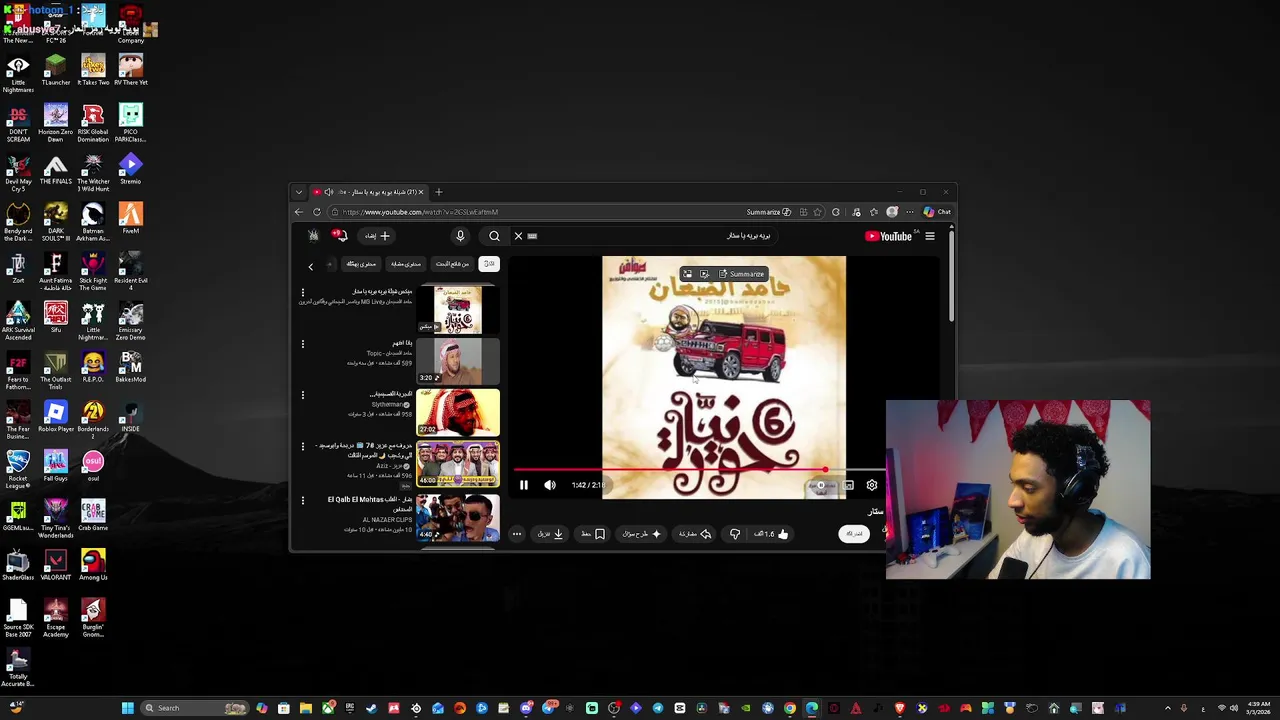1280x720 pixels.
Task: Click the white Subscribe button
Action: click(x=853, y=534)
